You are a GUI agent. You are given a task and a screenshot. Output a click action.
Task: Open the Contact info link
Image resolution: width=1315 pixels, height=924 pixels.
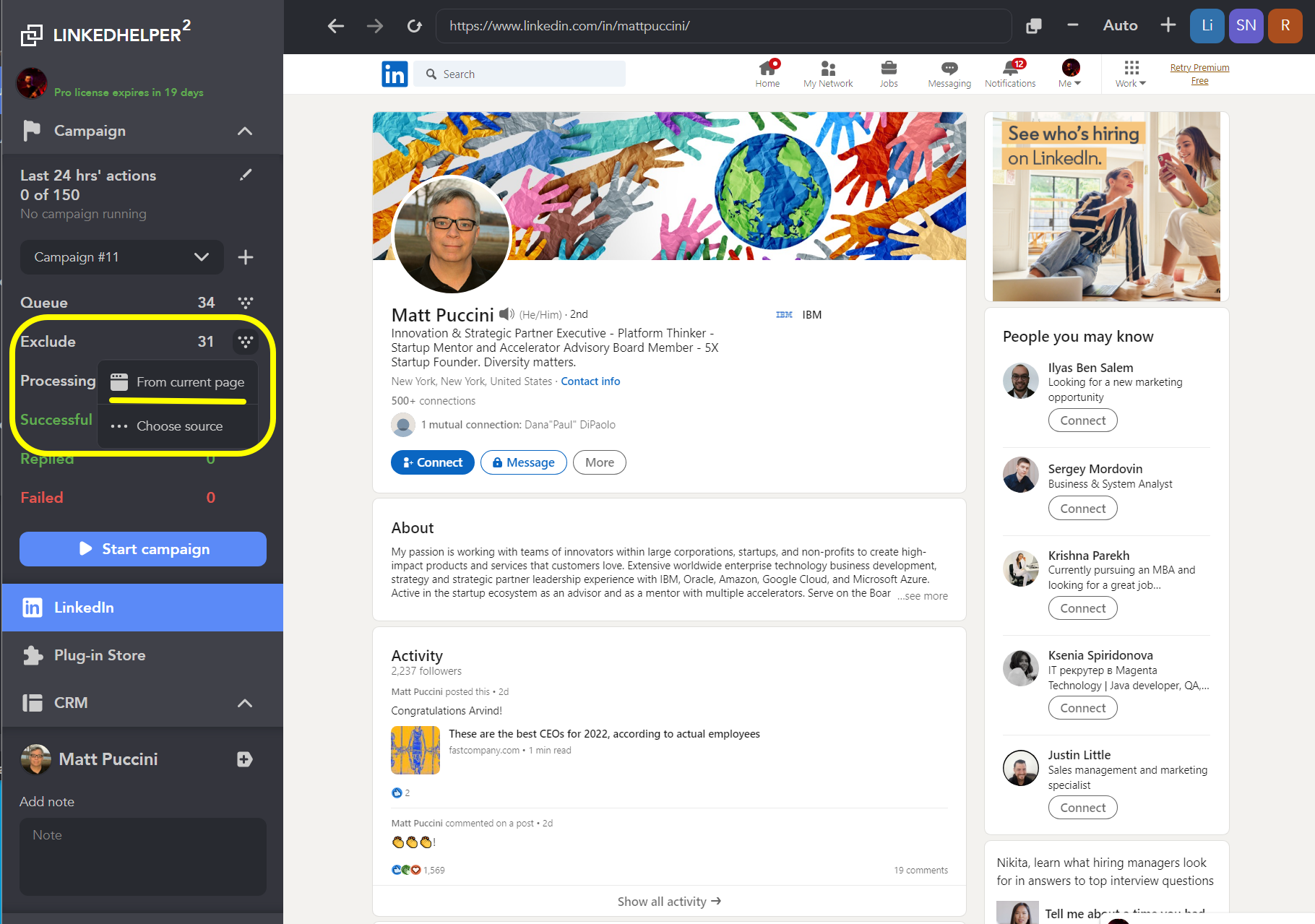point(590,381)
